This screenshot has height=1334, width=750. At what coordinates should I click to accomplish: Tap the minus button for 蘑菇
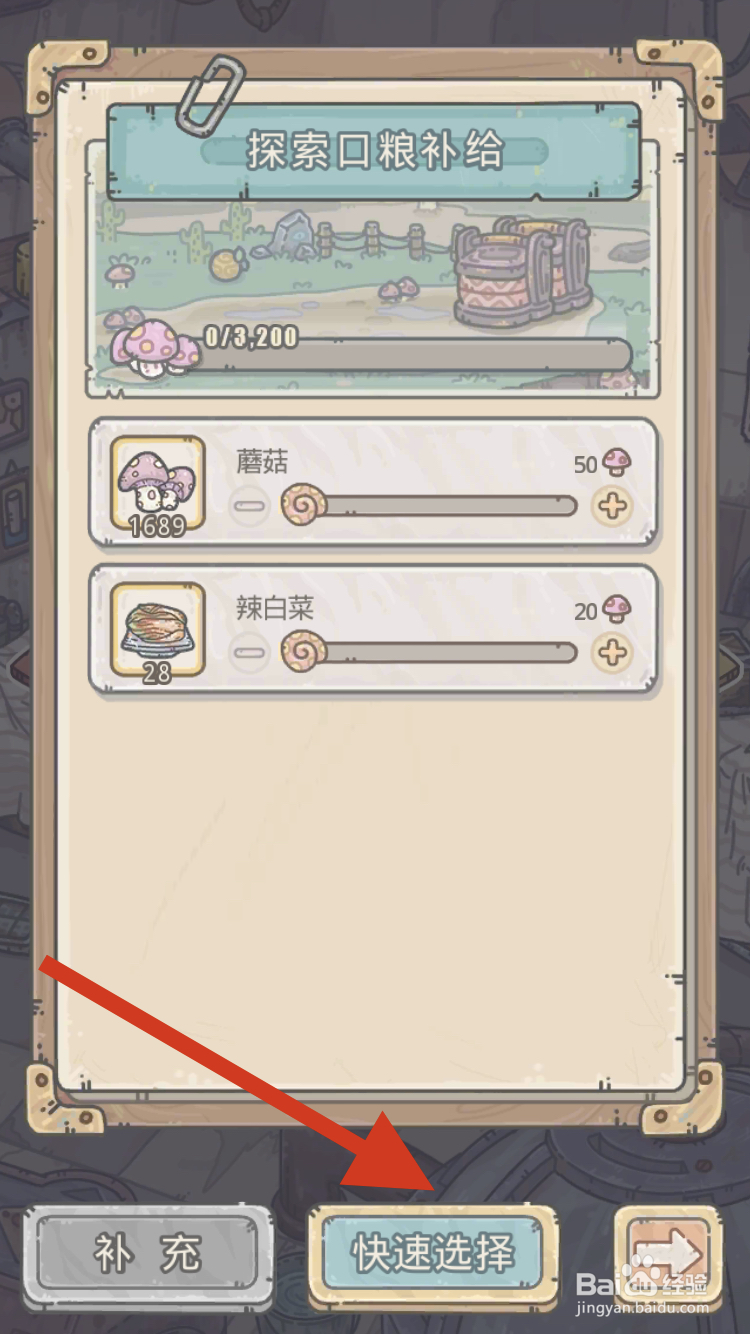tap(249, 506)
